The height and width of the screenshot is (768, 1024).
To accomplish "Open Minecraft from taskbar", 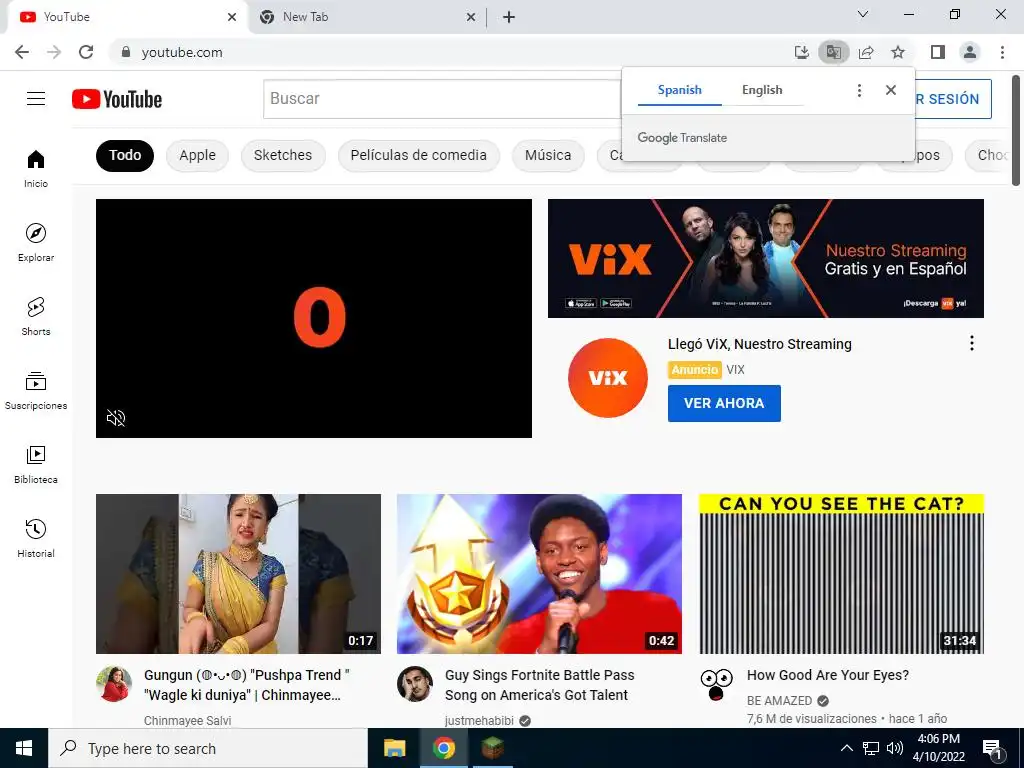I will [493, 748].
